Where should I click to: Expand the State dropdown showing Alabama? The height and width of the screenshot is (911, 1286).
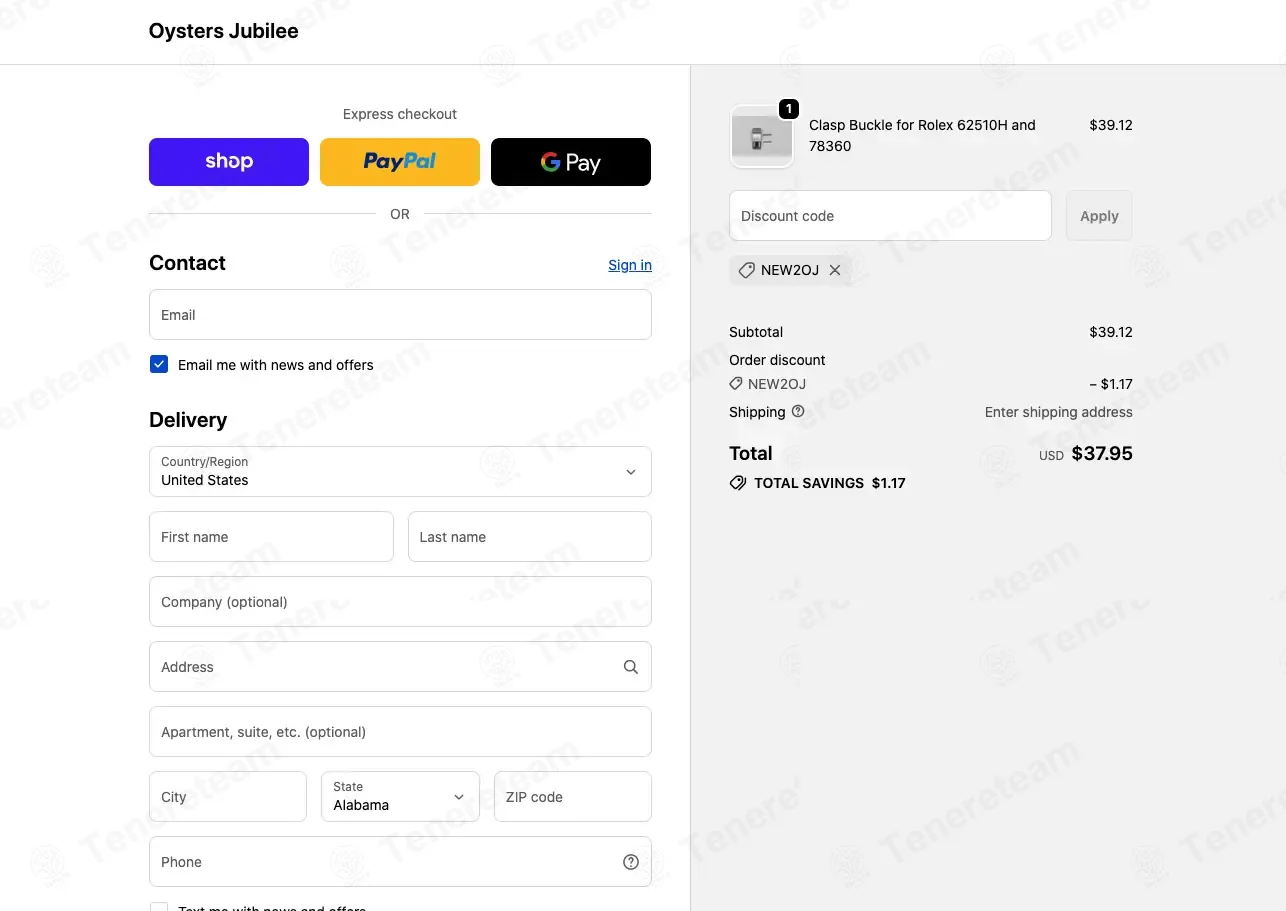tap(400, 796)
